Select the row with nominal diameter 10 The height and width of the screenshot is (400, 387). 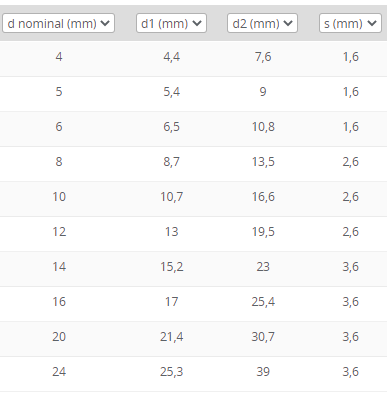[x=193, y=199]
